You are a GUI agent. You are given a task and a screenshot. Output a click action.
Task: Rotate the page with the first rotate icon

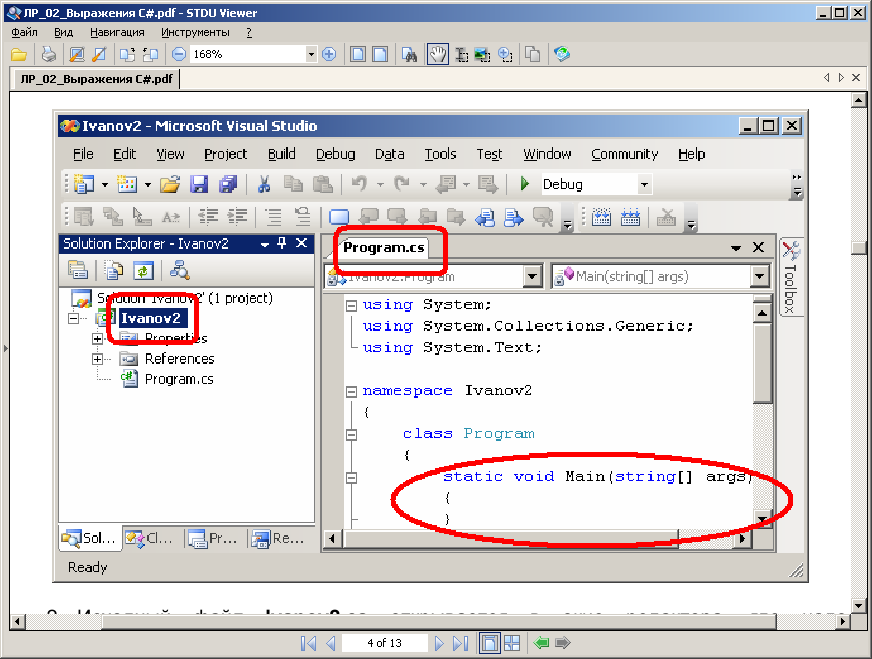(127, 54)
